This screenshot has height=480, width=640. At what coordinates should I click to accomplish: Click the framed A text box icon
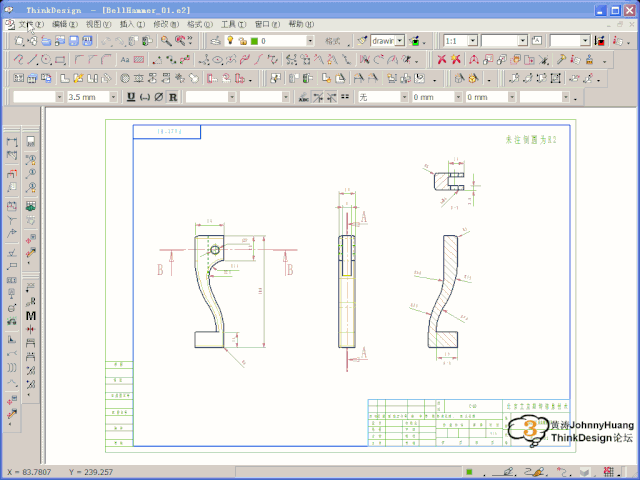click(537, 41)
